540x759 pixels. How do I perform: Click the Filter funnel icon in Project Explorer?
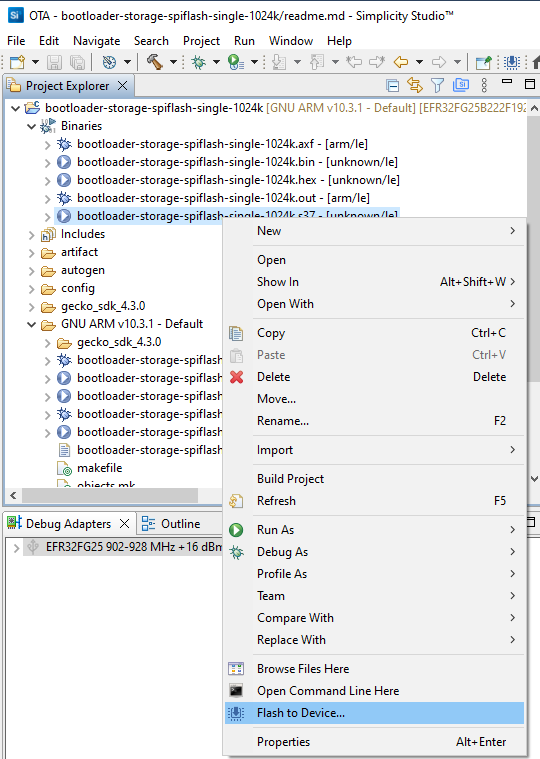(x=437, y=86)
